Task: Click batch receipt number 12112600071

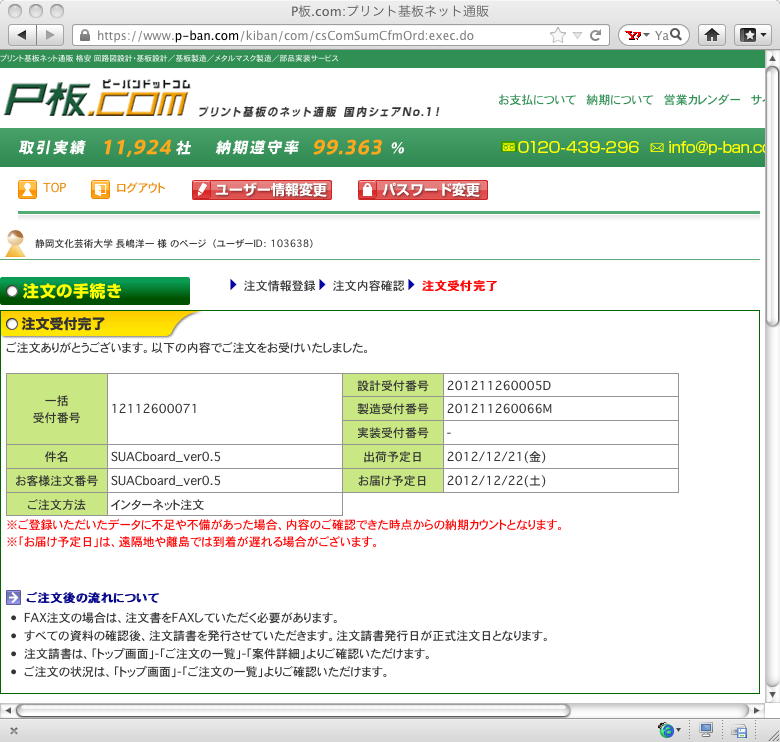Action: [154, 409]
